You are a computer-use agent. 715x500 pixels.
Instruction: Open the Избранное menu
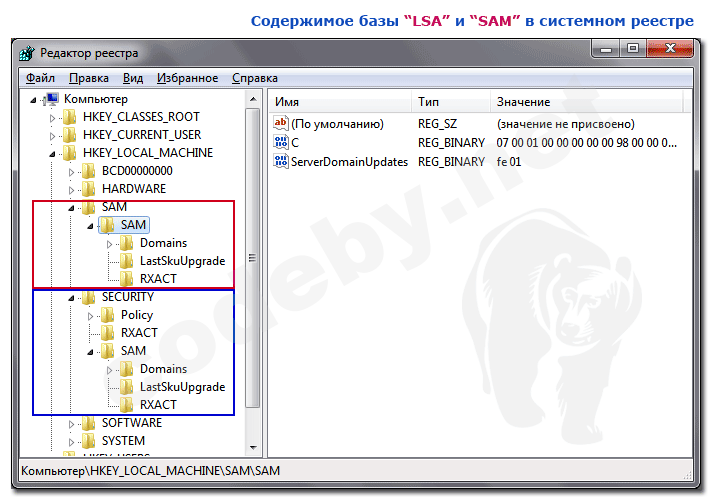[187, 78]
